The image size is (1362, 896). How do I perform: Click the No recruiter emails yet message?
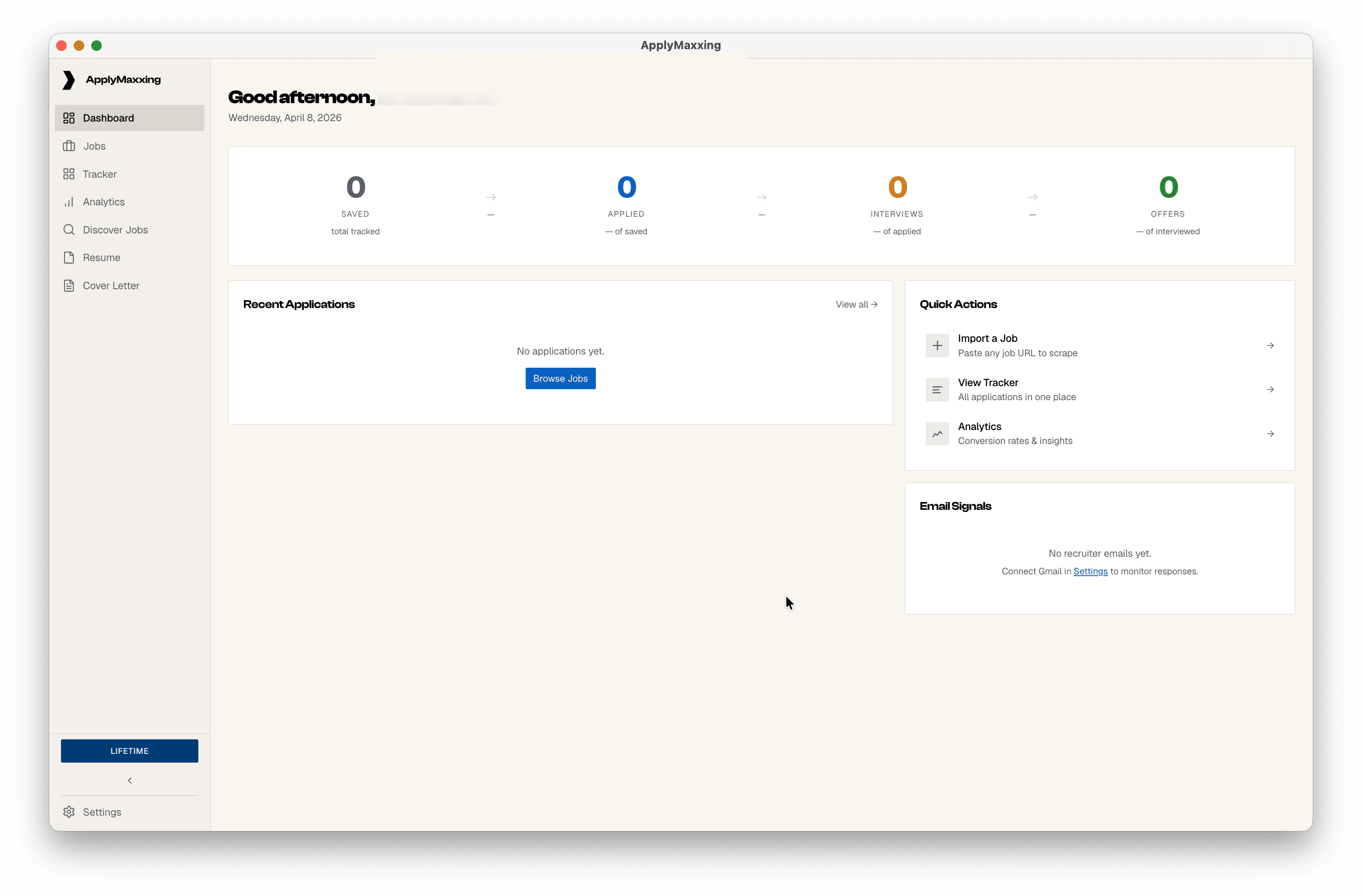(x=1099, y=554)
